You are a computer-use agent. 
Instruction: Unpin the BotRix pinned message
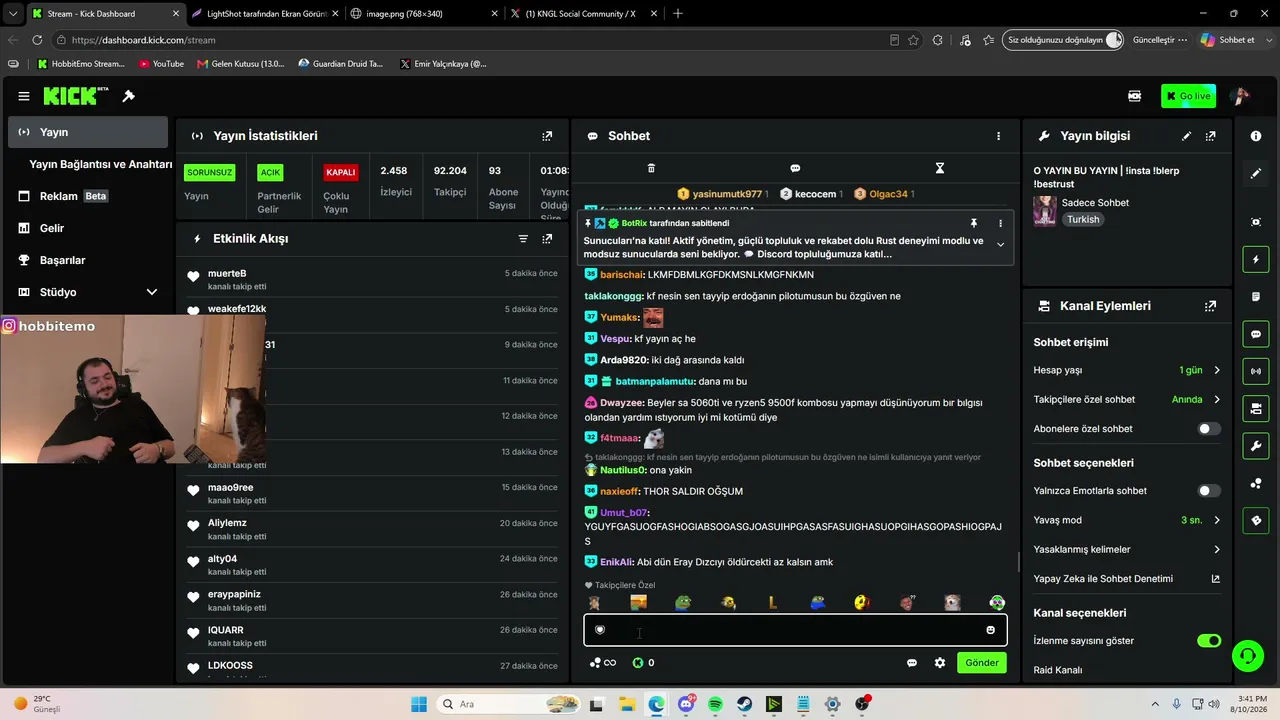pyautogui.click(x=973, y=223)
